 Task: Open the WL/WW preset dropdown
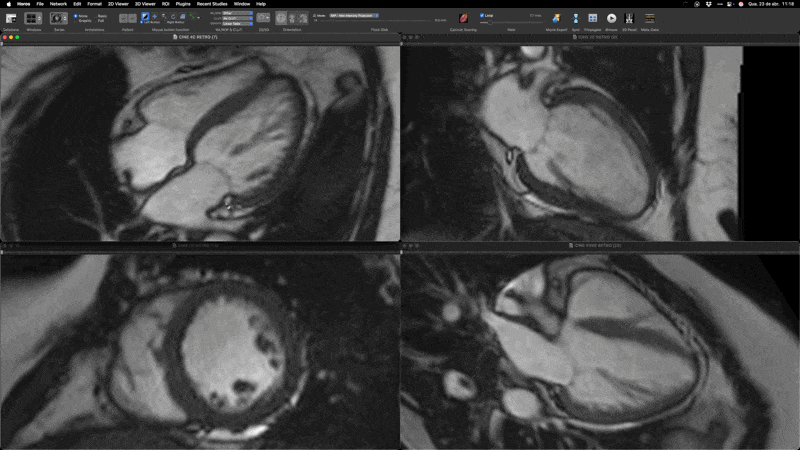[x=237, y=13]
